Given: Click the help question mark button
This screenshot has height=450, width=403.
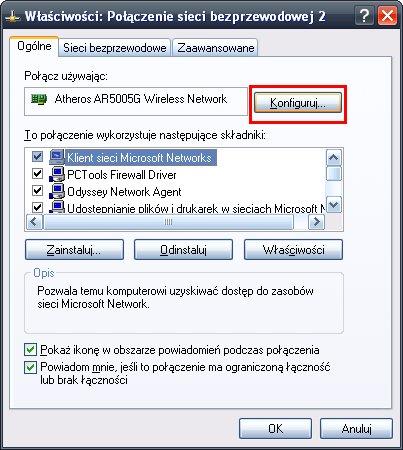Looking at the screenshot, I should 364,15.
